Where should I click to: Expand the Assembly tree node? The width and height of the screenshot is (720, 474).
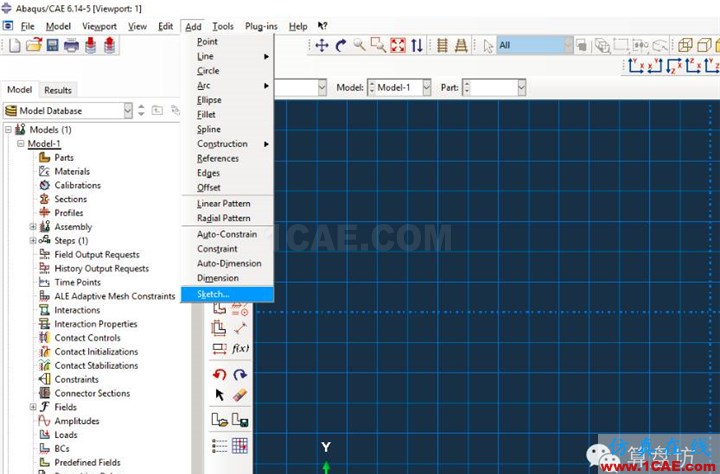33,226
